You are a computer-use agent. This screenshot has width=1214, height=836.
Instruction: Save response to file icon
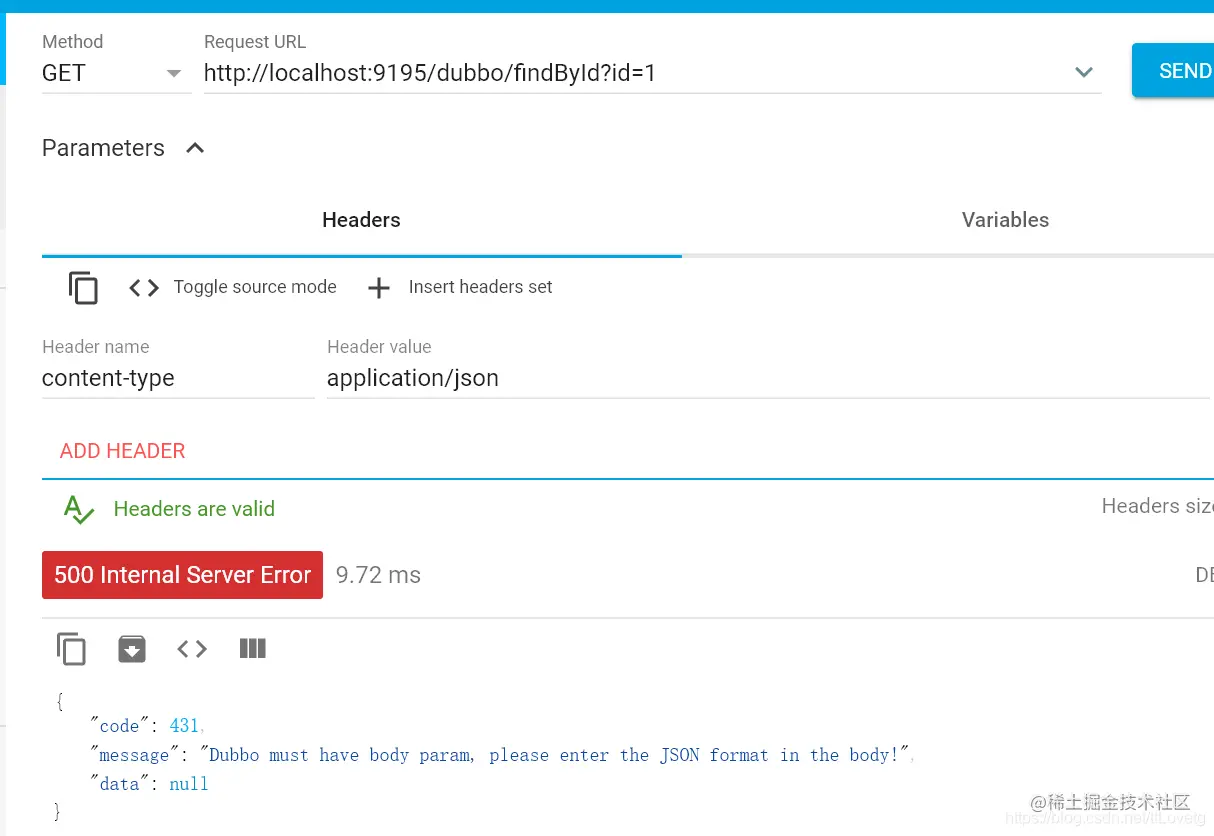(x=132, y=649)
